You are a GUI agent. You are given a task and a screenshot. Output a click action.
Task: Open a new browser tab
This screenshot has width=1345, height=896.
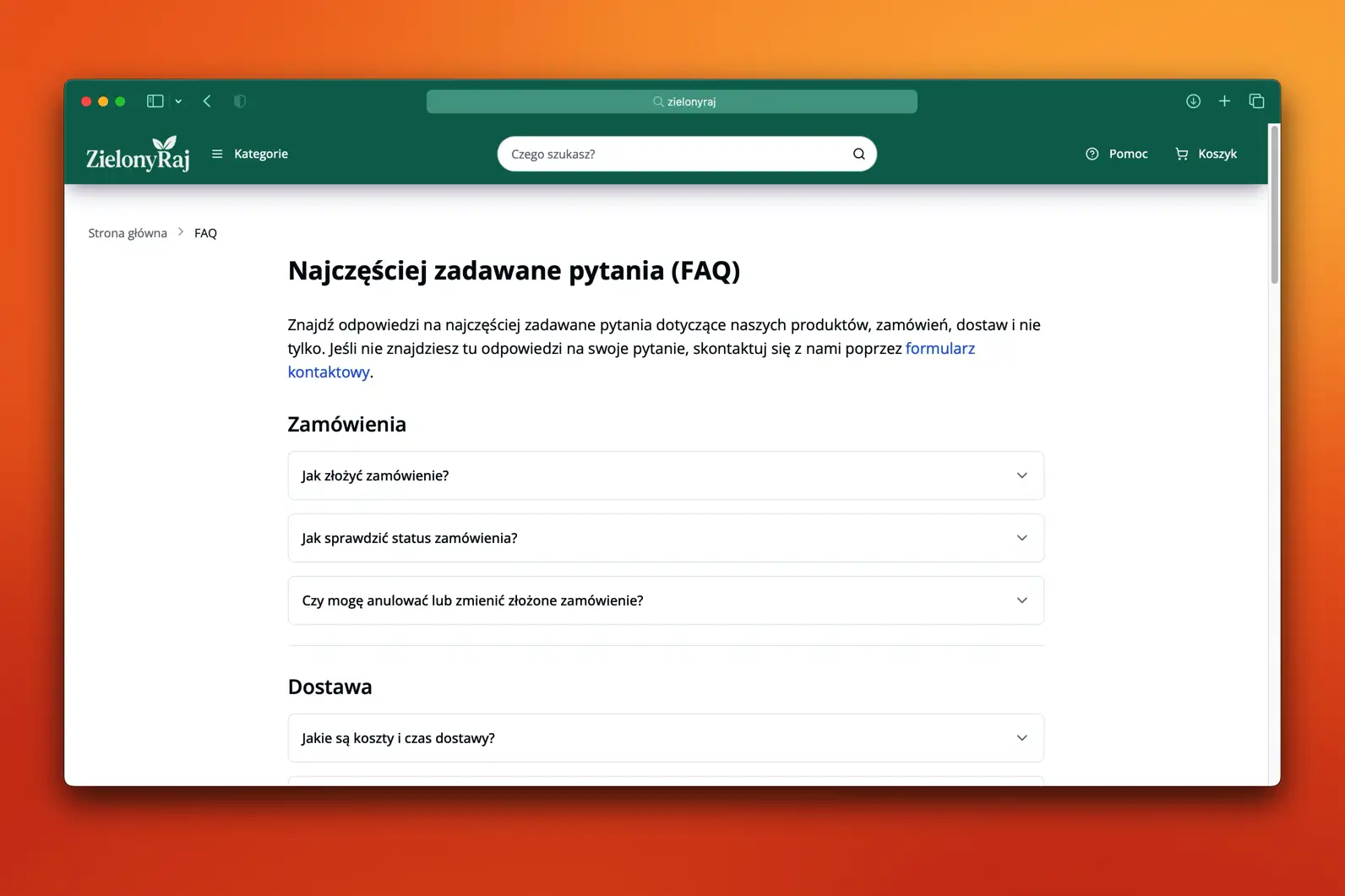click(1224, 101)
